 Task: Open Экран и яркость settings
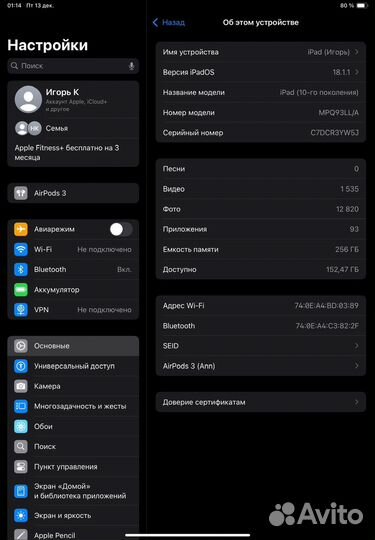(73, 516)
